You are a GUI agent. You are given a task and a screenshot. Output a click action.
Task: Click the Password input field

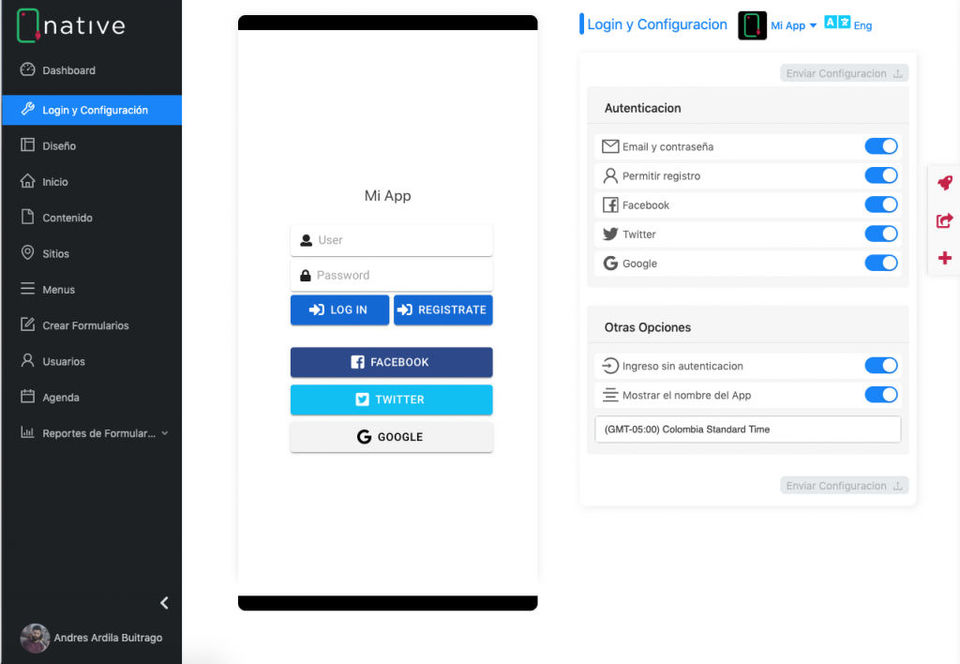(x=391, y=275)
